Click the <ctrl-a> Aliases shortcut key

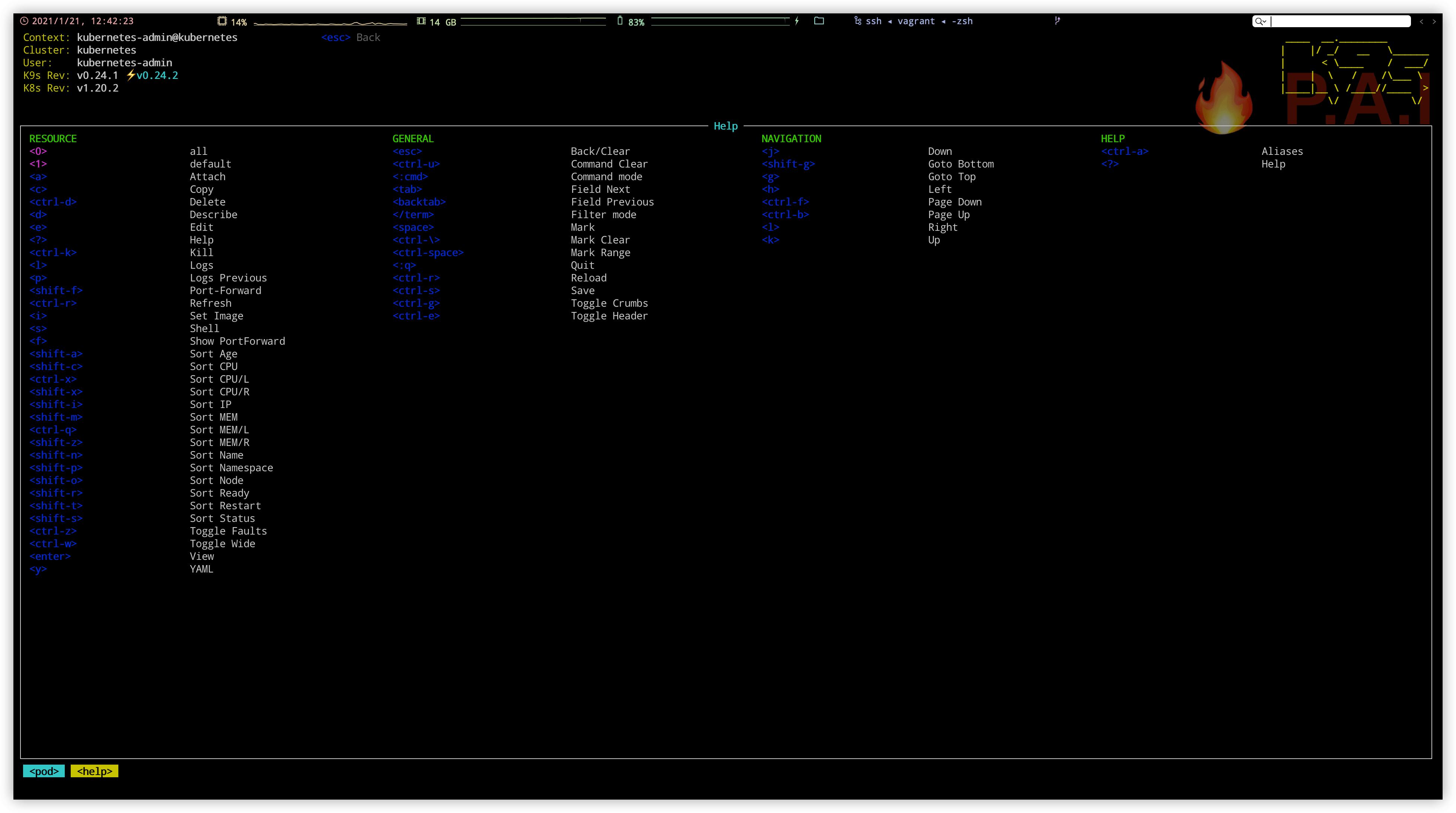(1124, 151)
